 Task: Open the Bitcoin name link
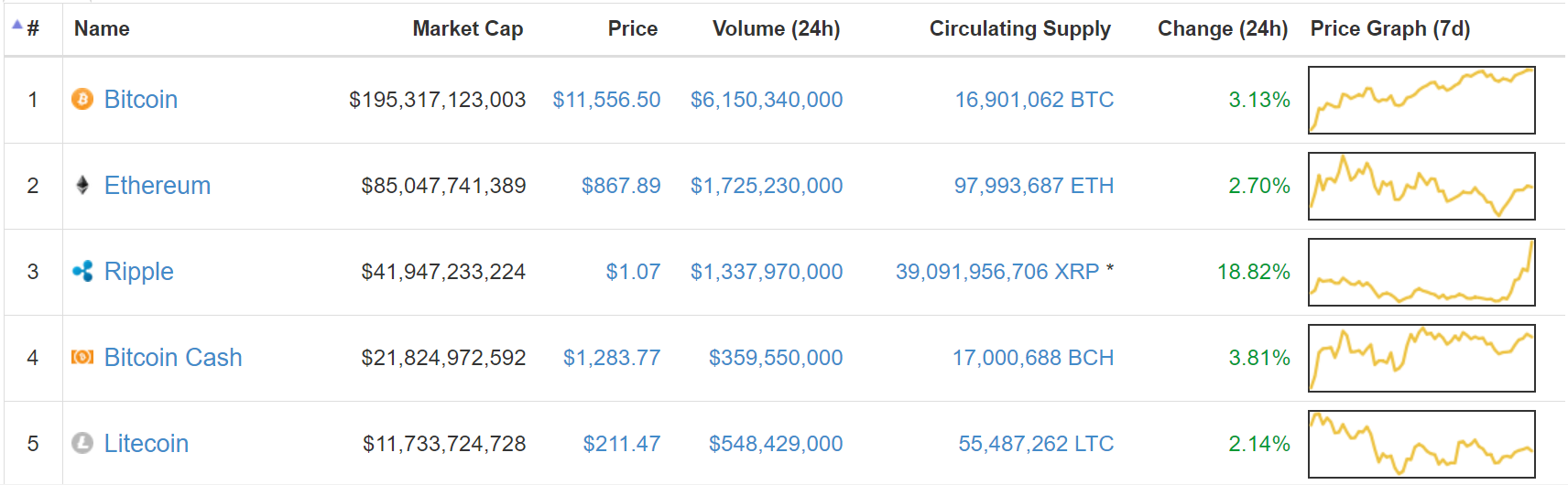click(140, 99)
